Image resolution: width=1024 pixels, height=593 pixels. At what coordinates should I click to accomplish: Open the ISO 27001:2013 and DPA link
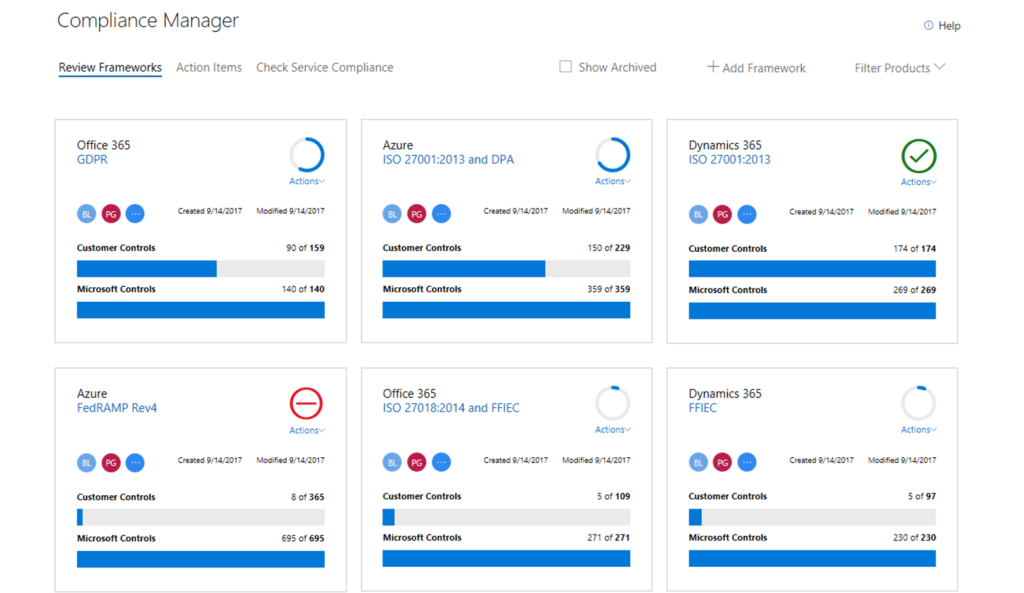coord(448,159)
